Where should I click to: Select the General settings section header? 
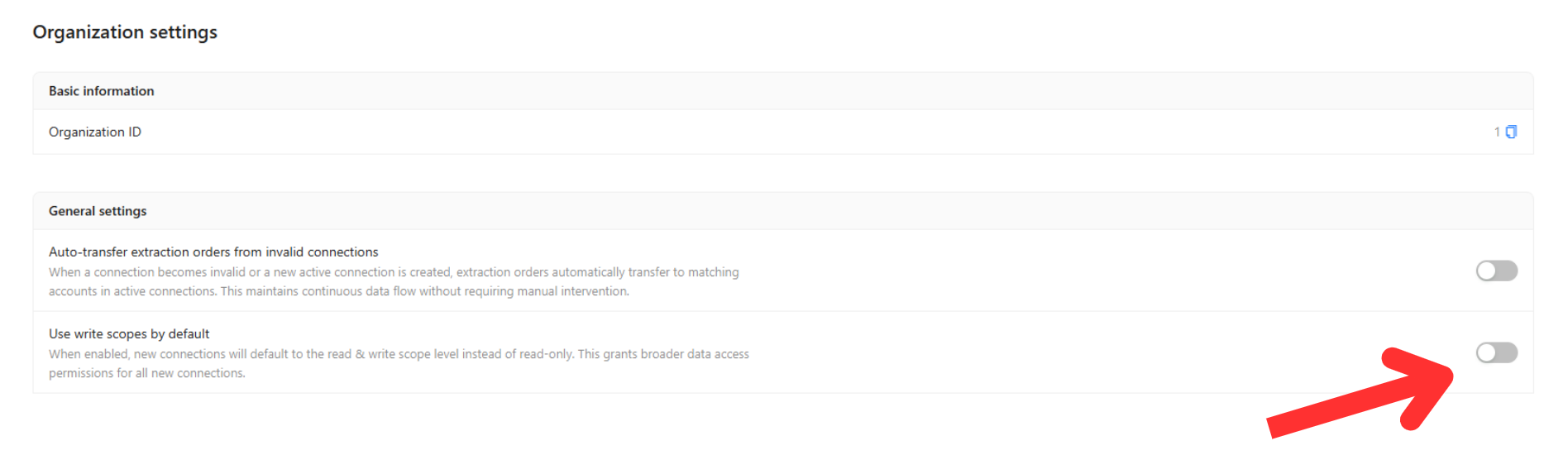[98, 211]
